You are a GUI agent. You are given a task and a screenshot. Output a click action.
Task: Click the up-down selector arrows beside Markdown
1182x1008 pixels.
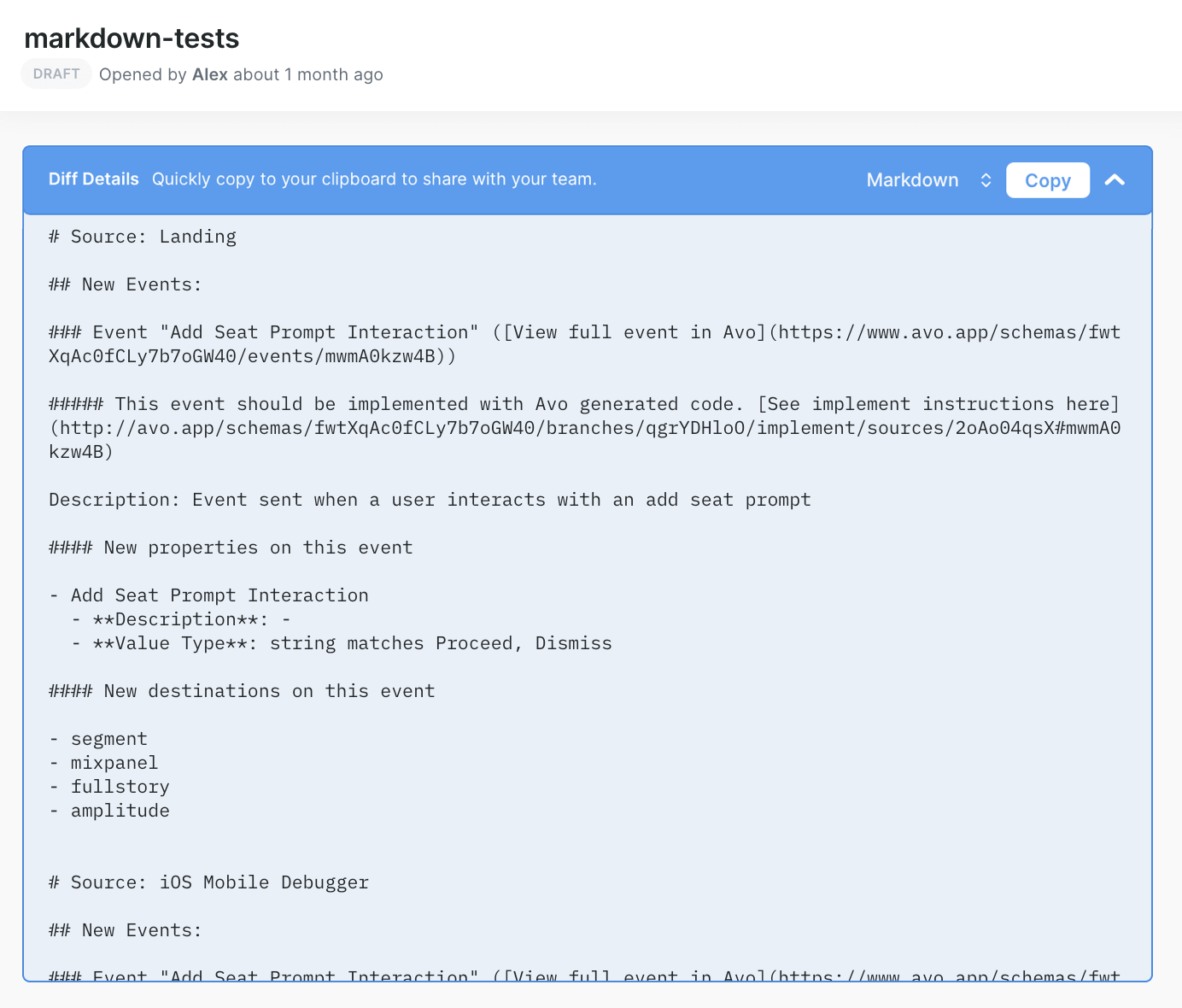[986, 180]
